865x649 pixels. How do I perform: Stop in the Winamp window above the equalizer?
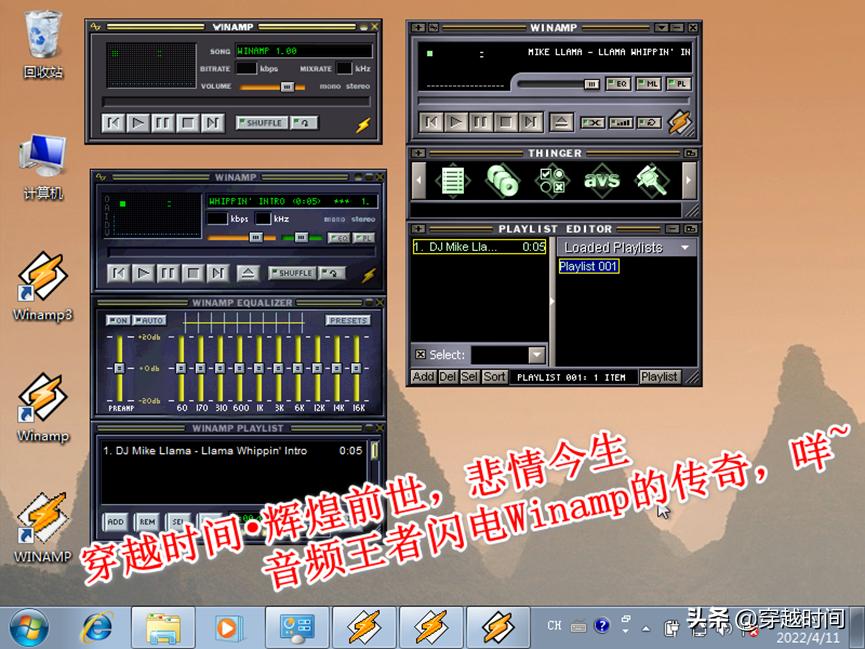[193, 273]
